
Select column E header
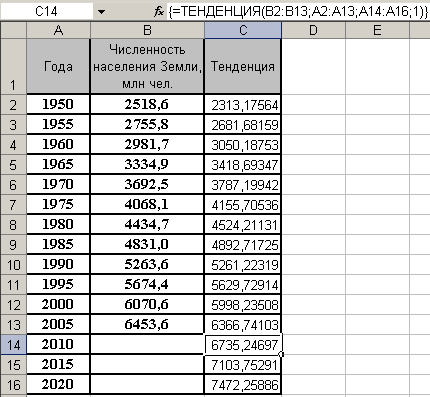coord(377,30)
